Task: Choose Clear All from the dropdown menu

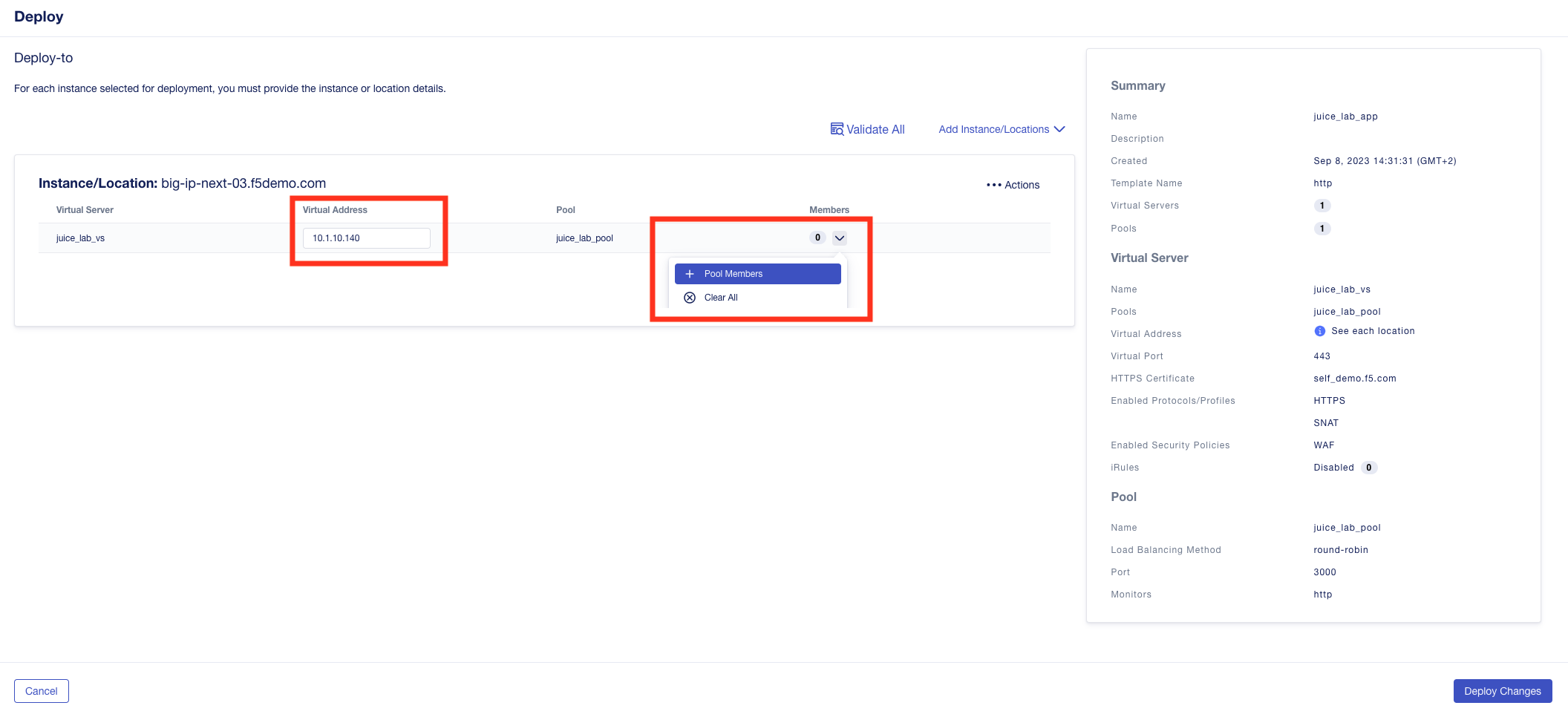Action: pos(757,298)
